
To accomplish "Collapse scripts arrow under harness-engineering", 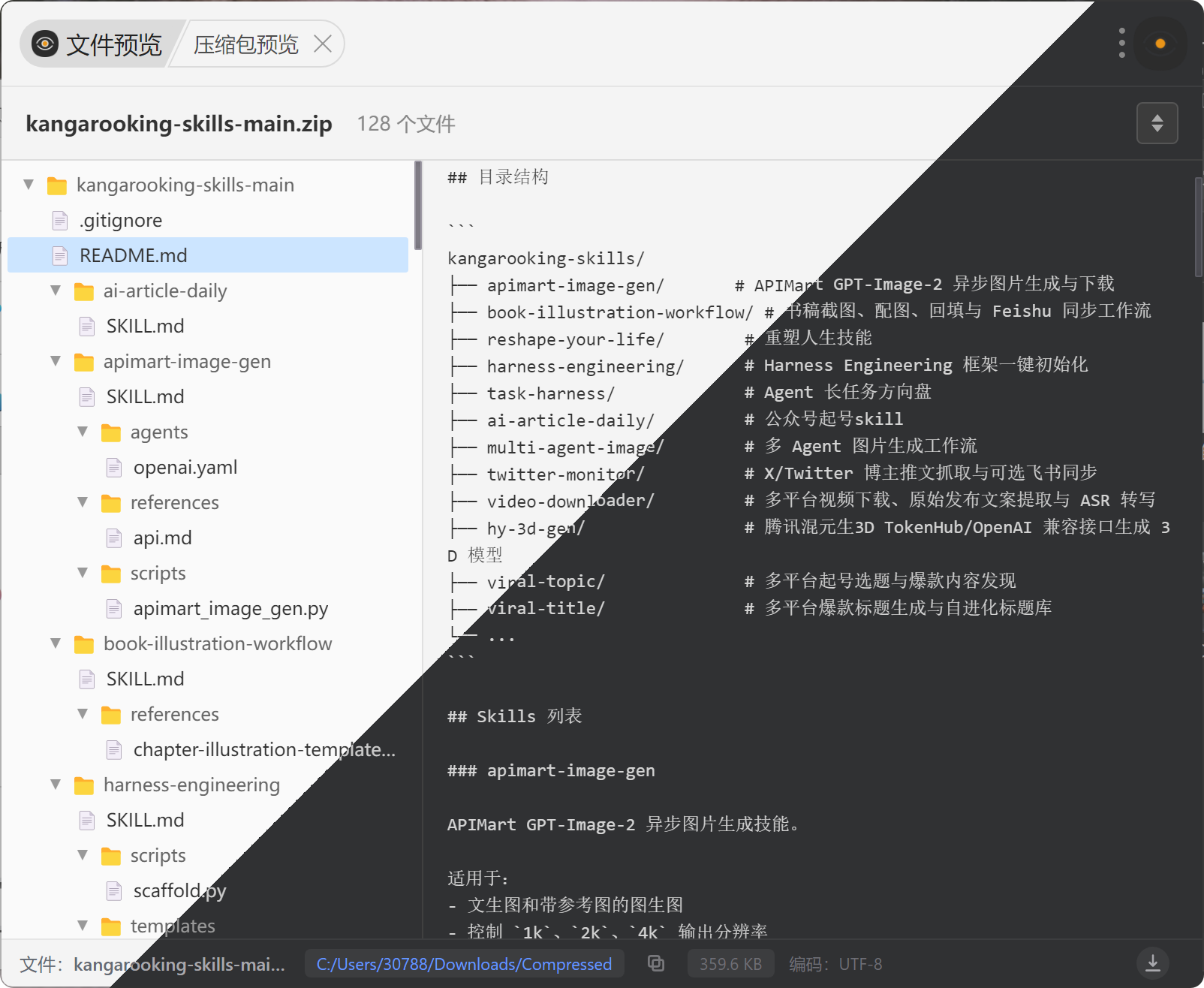I will point(83,854).
